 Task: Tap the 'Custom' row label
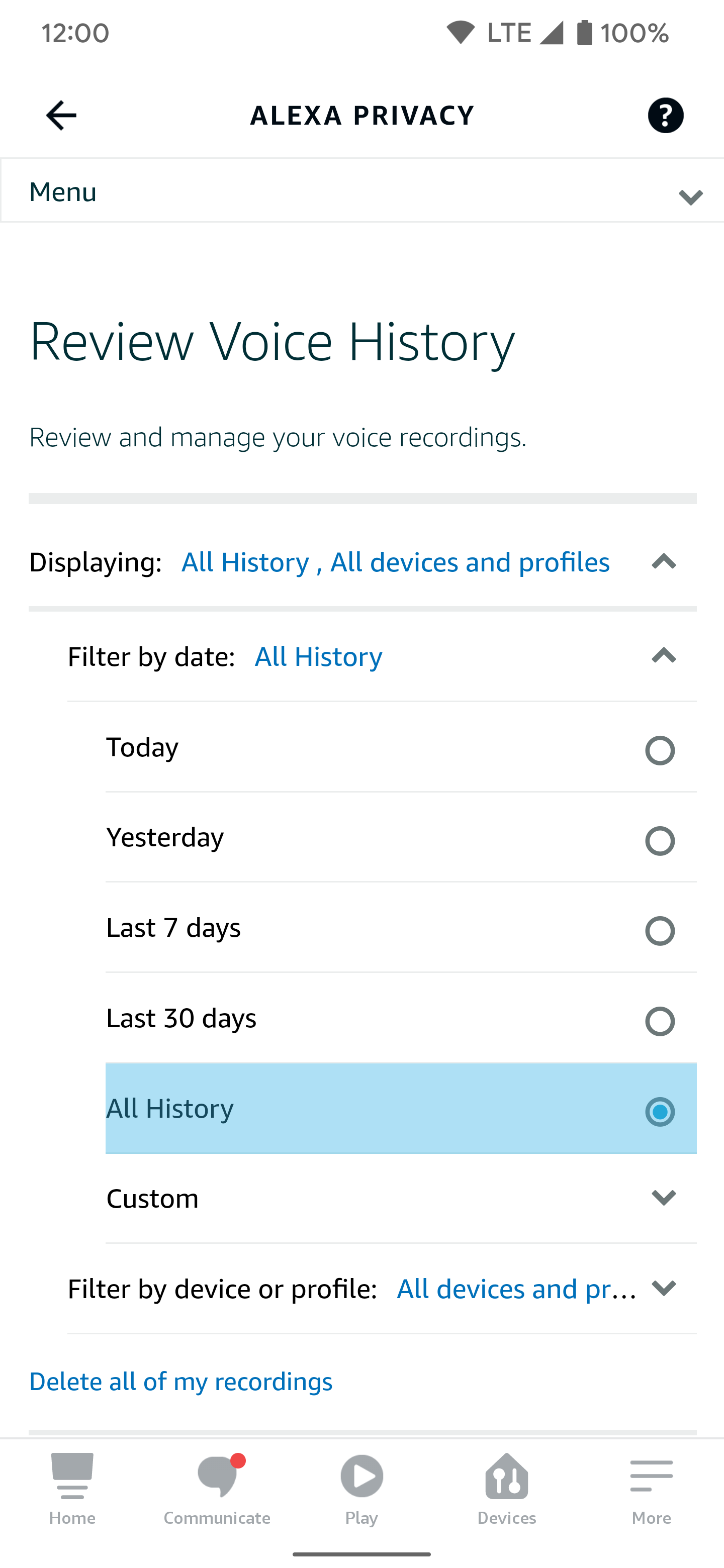pos(152,1199)
